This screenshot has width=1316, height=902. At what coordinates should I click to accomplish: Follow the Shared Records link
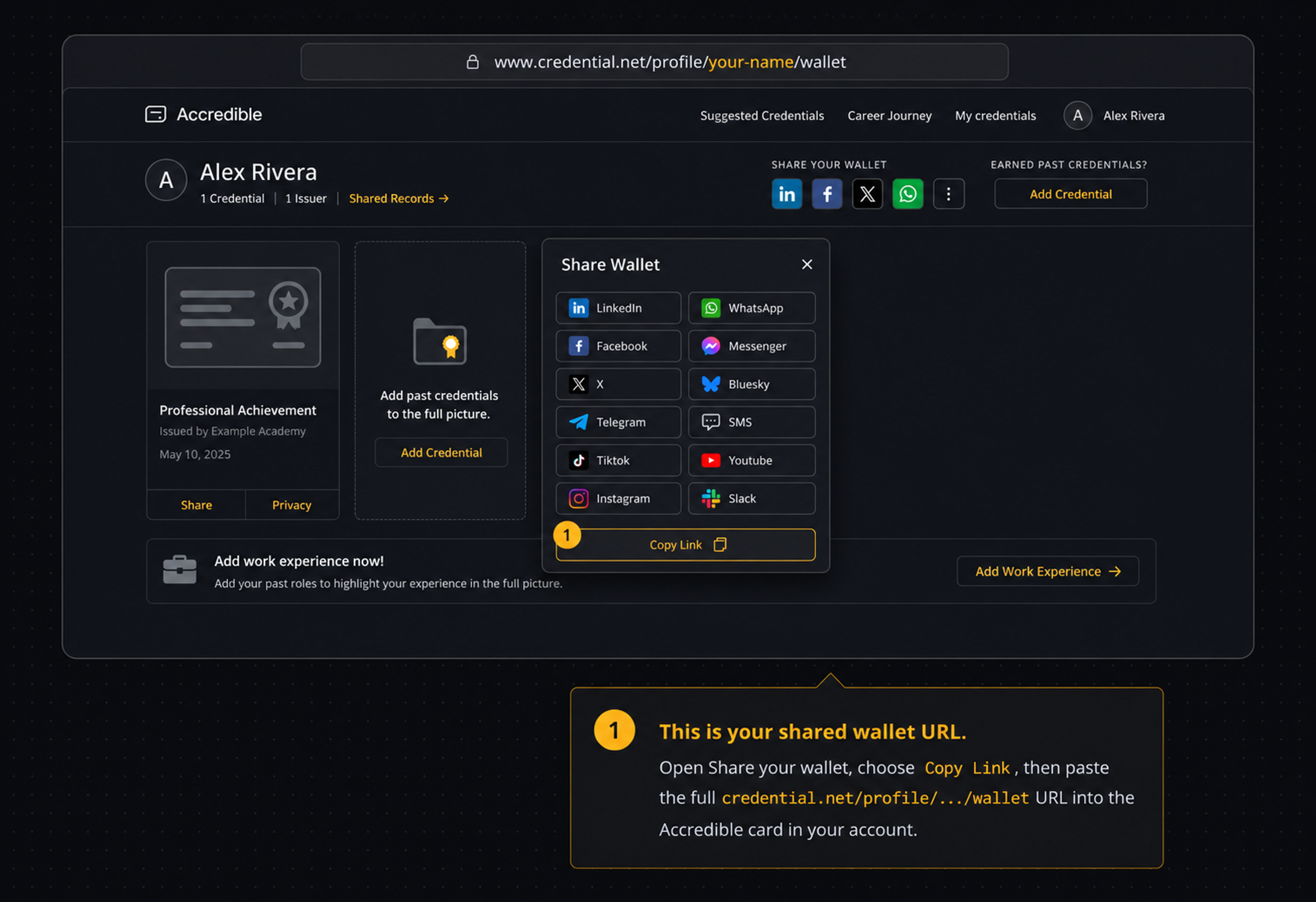click(x=399, y=199)
